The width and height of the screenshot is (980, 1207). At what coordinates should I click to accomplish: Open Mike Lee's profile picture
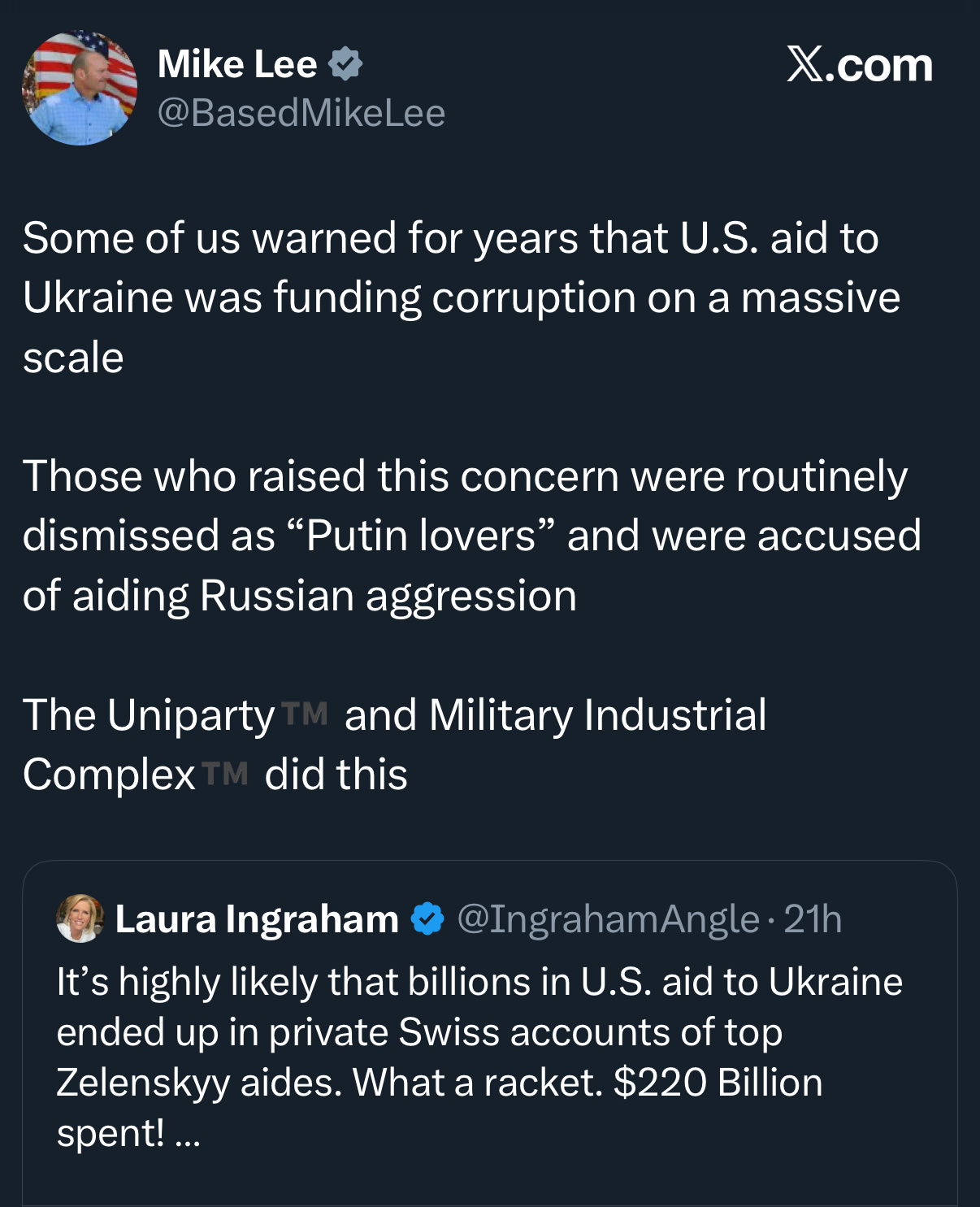[x=80, y=89]
